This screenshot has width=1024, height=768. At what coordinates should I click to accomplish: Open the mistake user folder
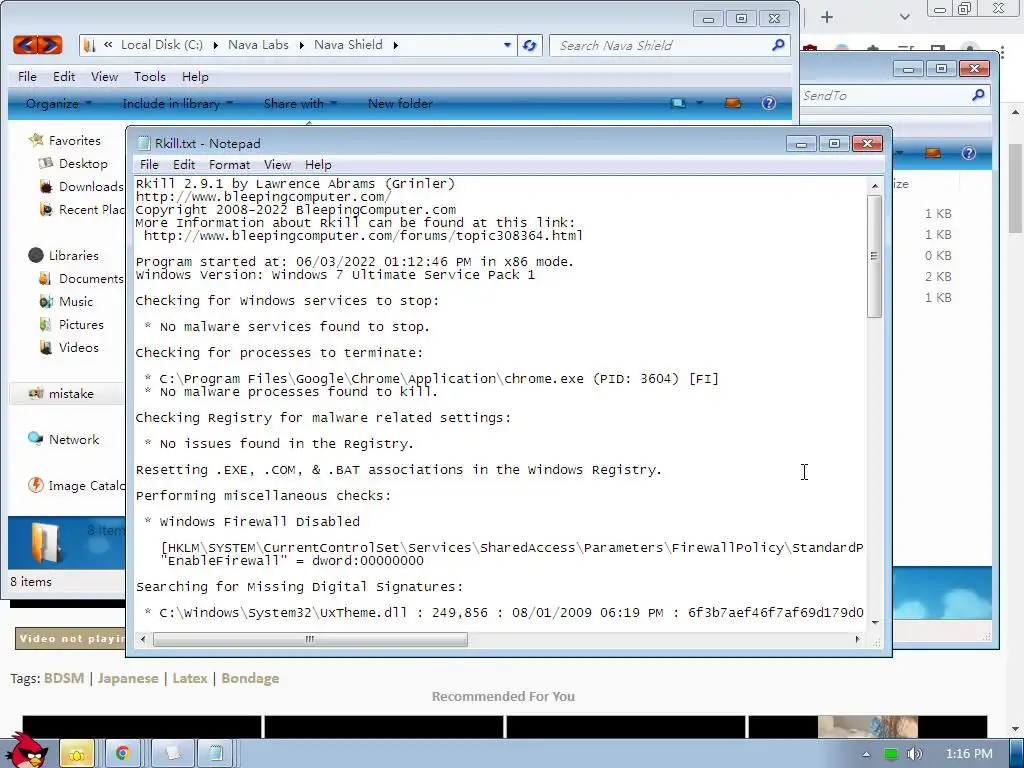[x=71, y=393]
